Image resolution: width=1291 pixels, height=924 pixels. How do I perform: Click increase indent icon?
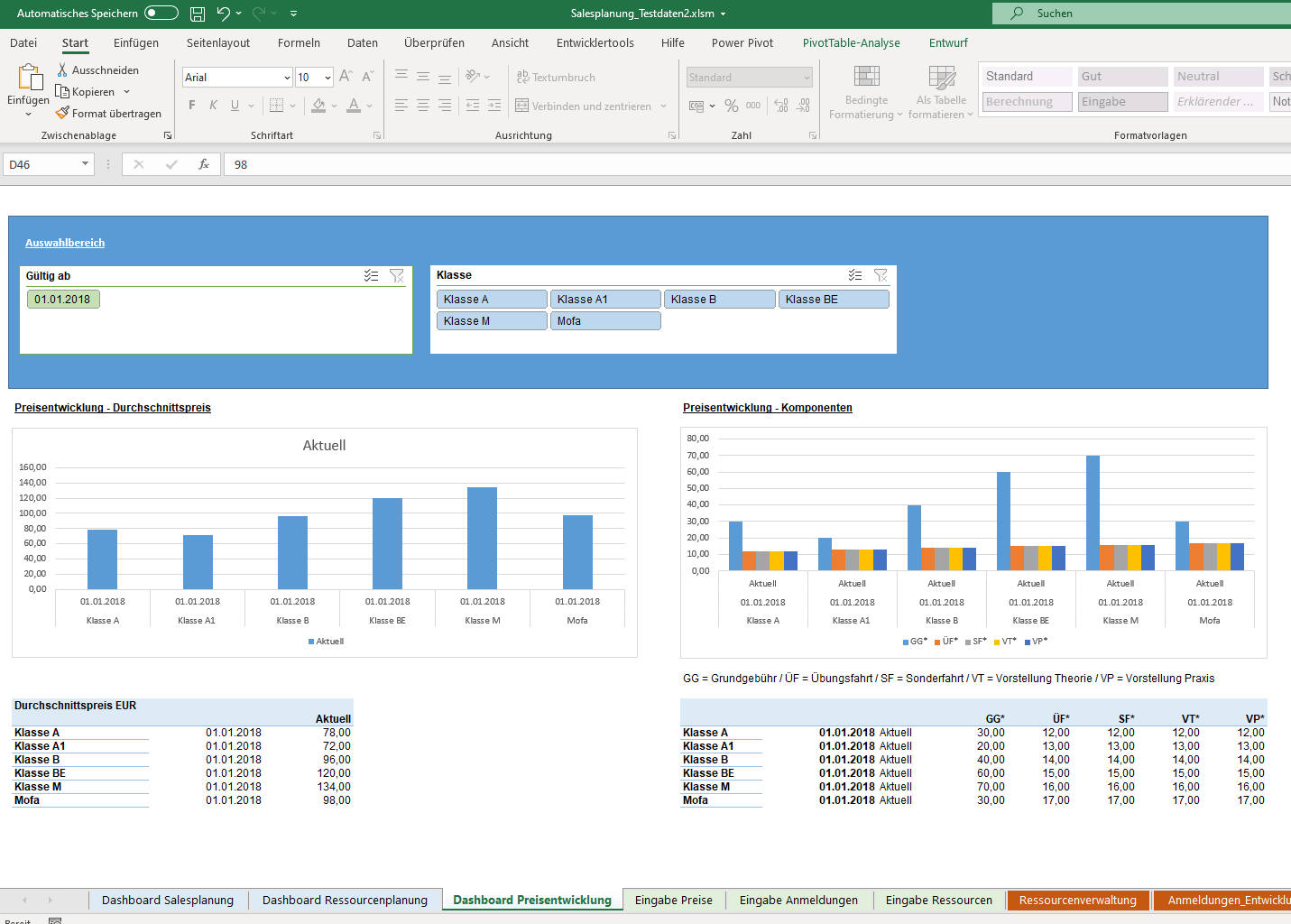click(x=494, y=106)
